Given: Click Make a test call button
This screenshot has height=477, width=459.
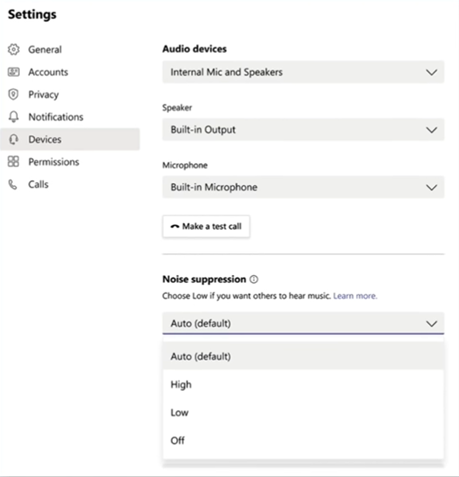Looking at the screenshot, I should [x=206, y=226].
